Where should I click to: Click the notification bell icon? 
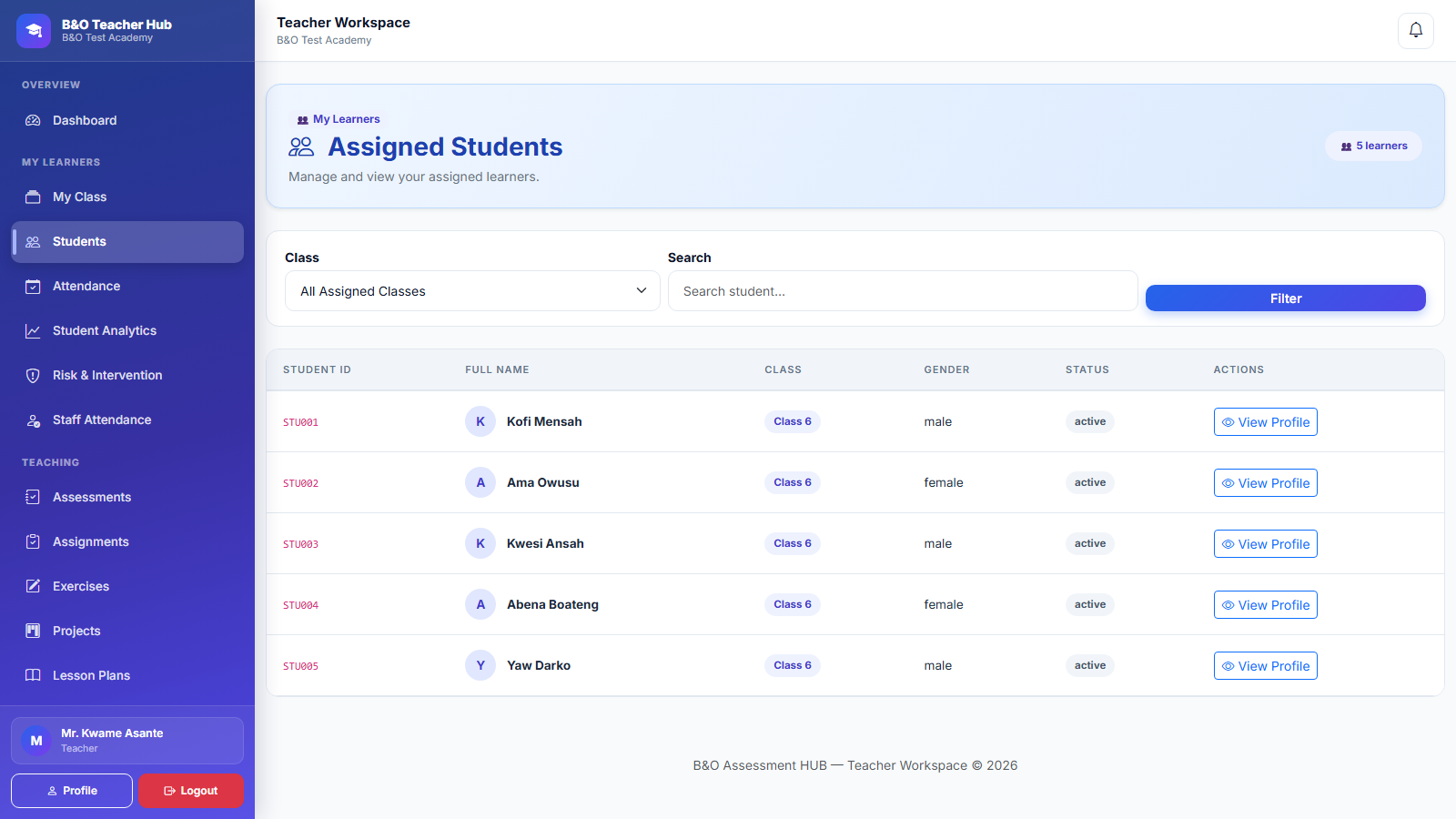pos(1416,30)
